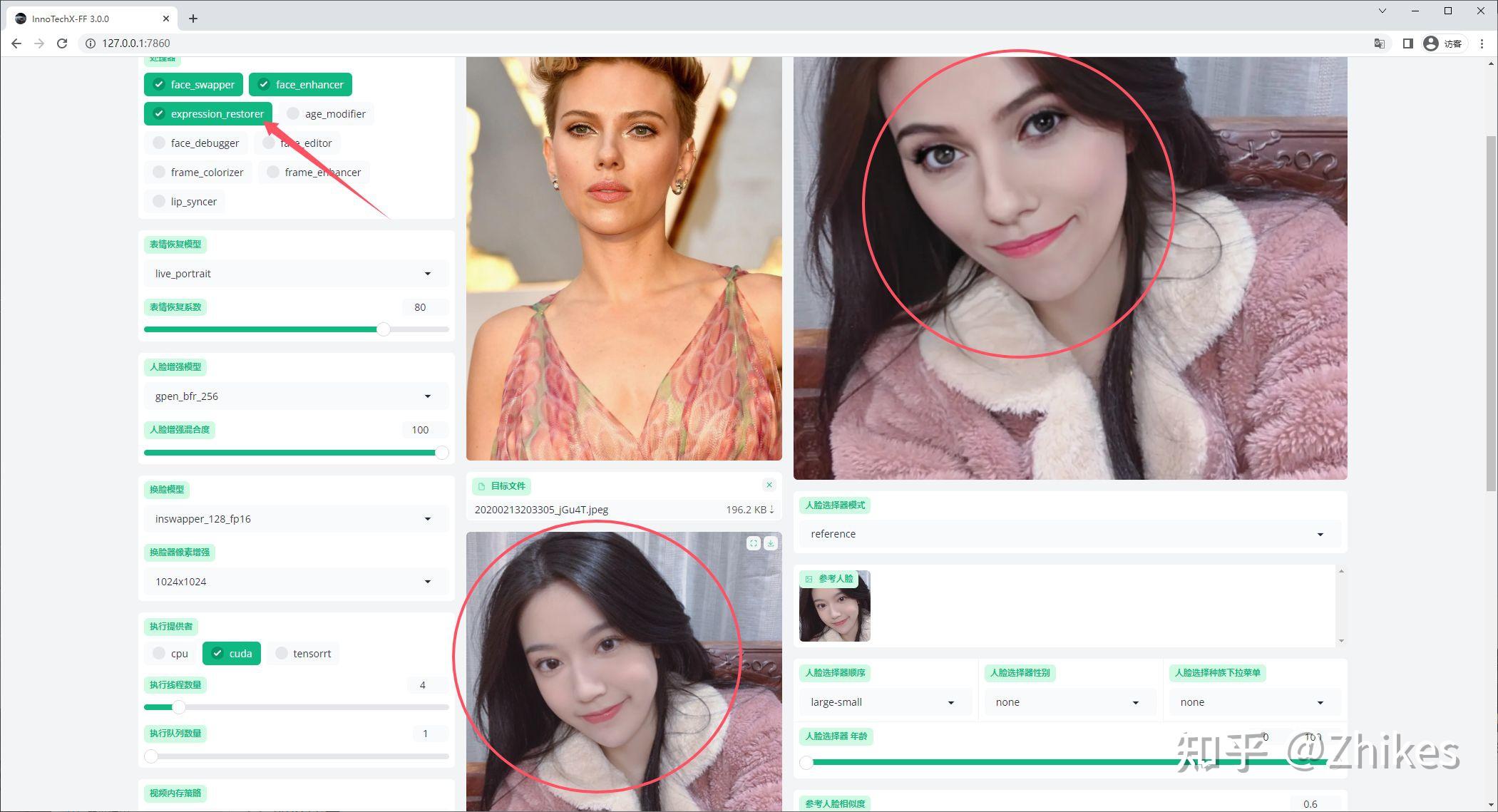
Task: Click the 参考人脸 label icon
Action: [x=809, y=579]
